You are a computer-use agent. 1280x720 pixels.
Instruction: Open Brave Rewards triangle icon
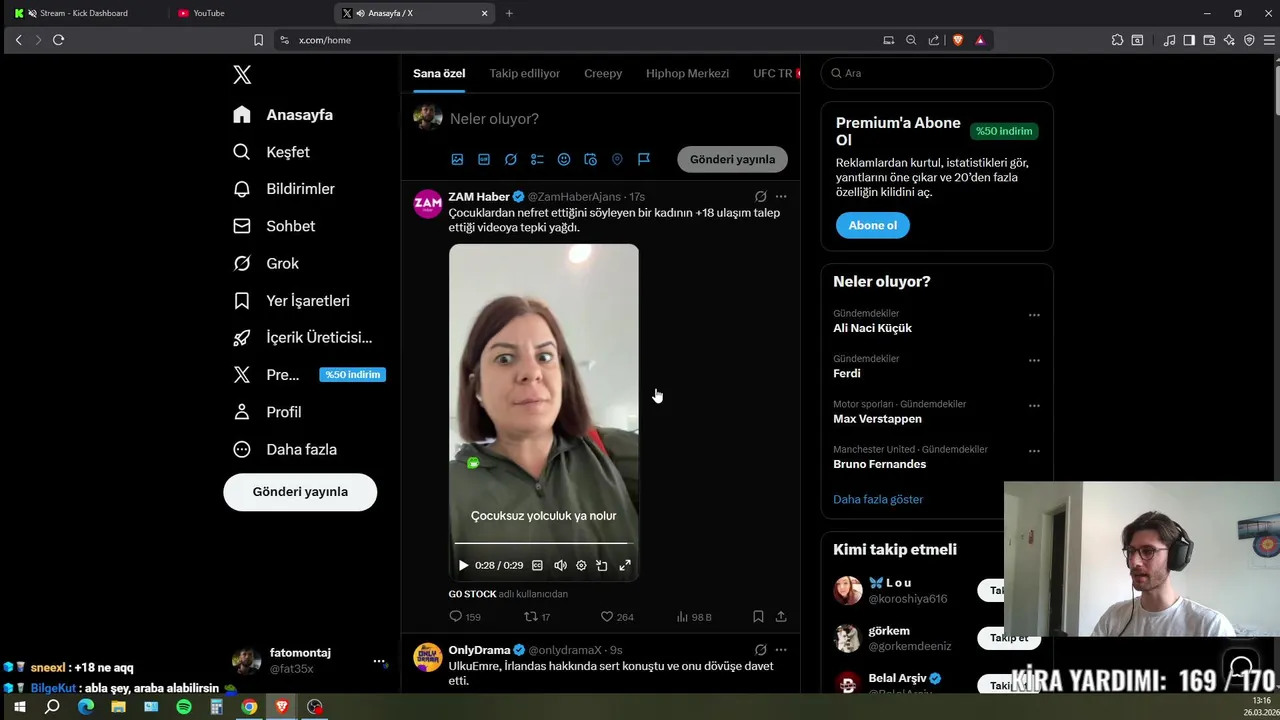coord(980,40)
